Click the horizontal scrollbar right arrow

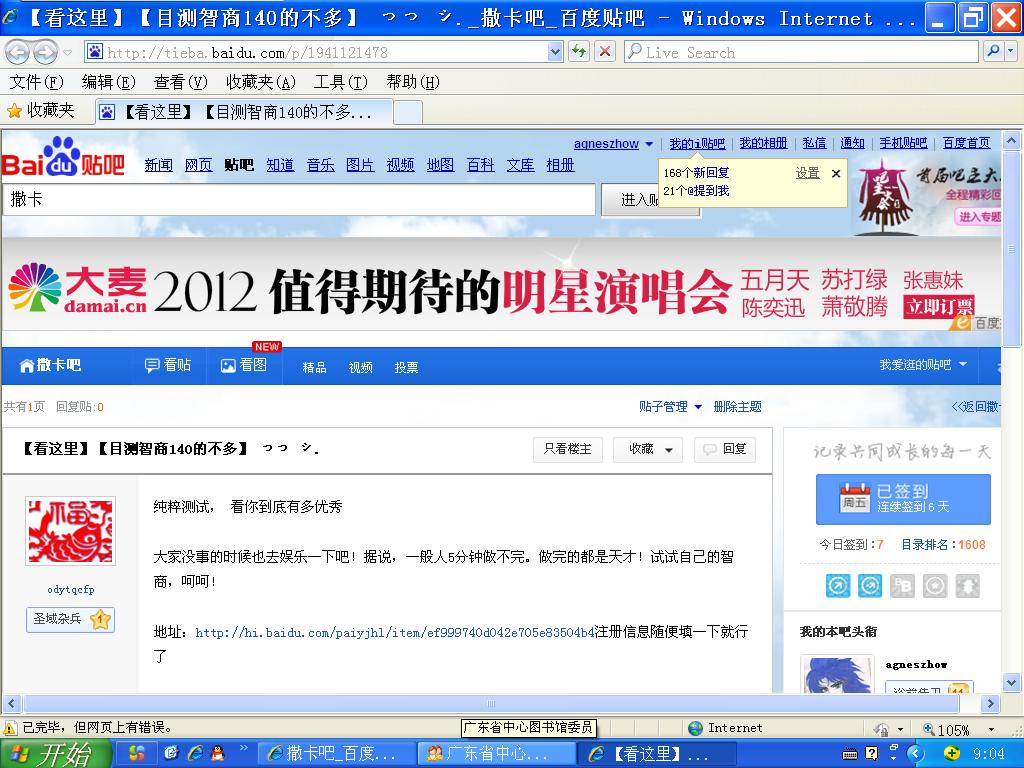[x=991, y=704]
